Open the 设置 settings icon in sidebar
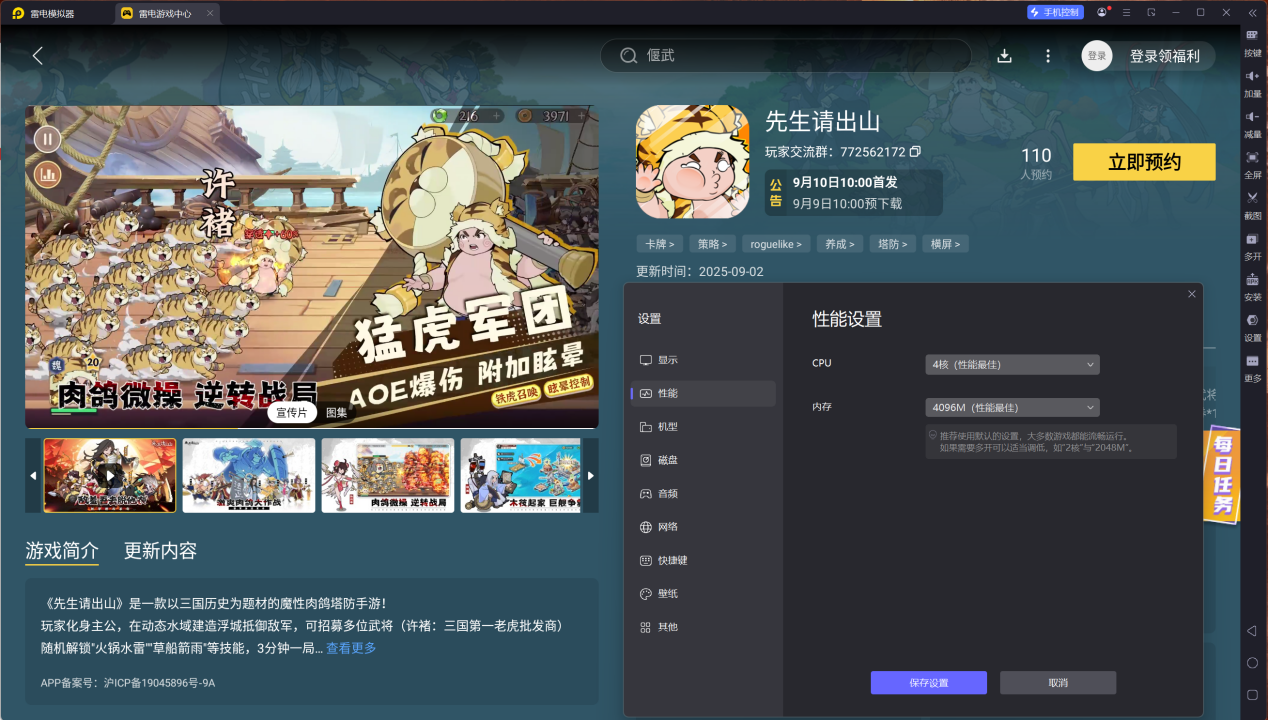1268x720 pixels. [1252, 320]
